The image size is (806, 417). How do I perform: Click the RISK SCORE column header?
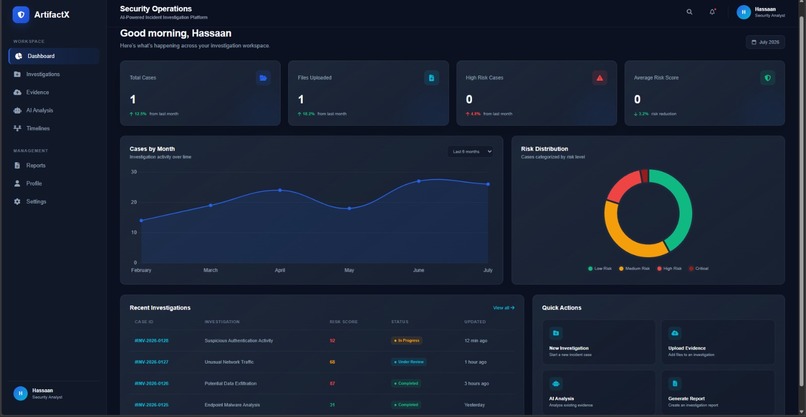344,322
